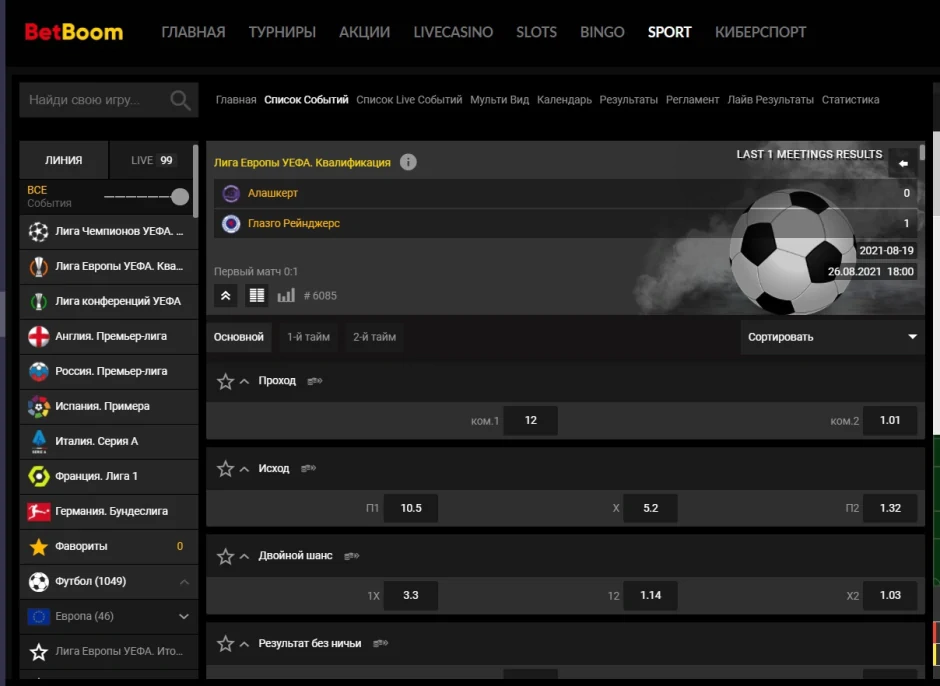Open the match table grid icon
Image resolution: width=940 pixels, height=686 pixels.
[x=257, y=295]
